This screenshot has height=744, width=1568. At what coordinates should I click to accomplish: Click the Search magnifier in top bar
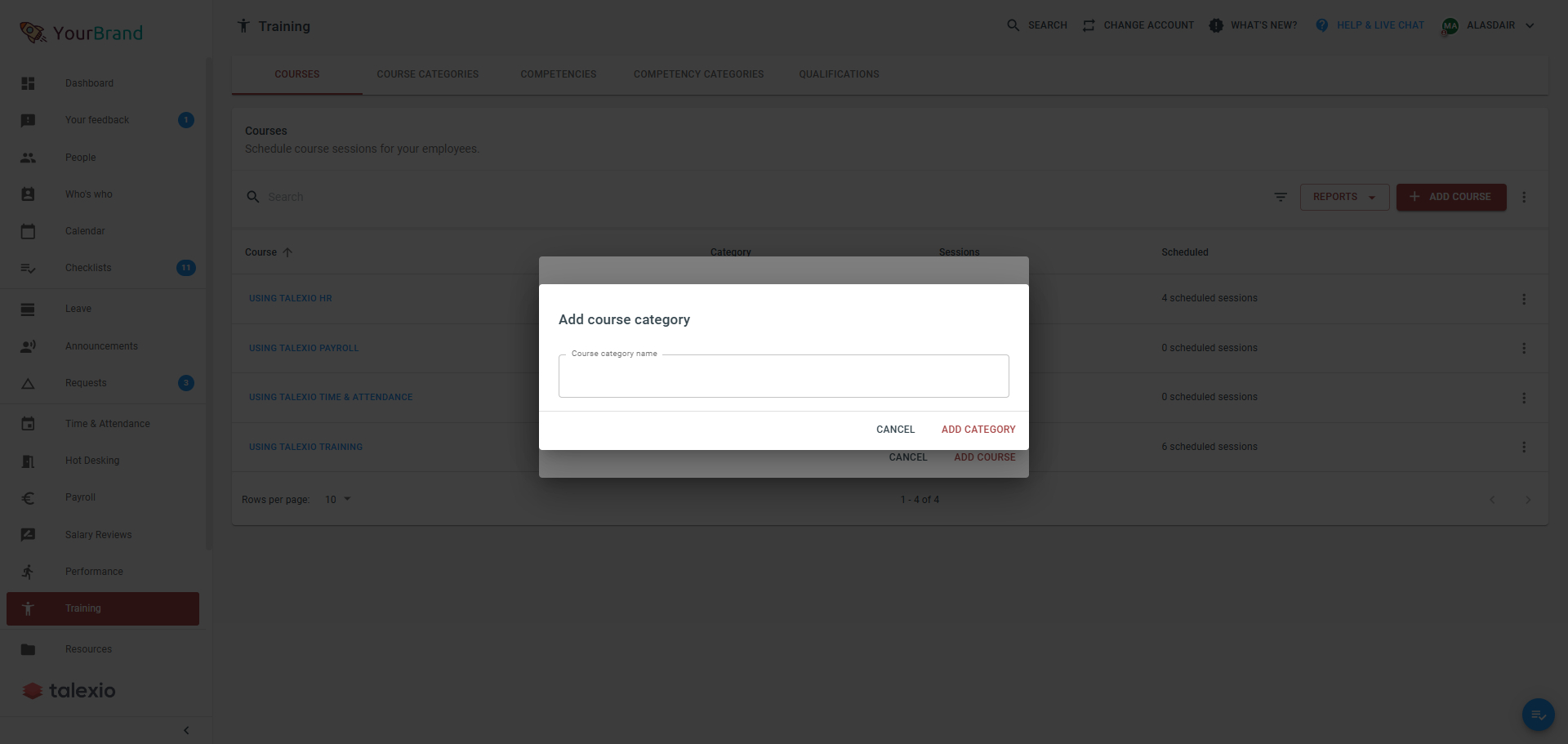coord(1013,25)
